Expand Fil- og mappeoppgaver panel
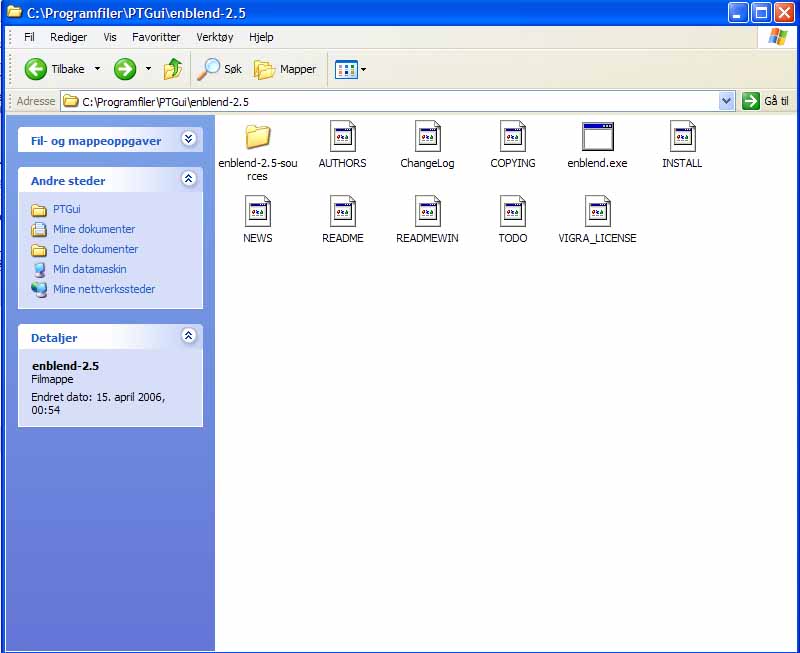 189,139
